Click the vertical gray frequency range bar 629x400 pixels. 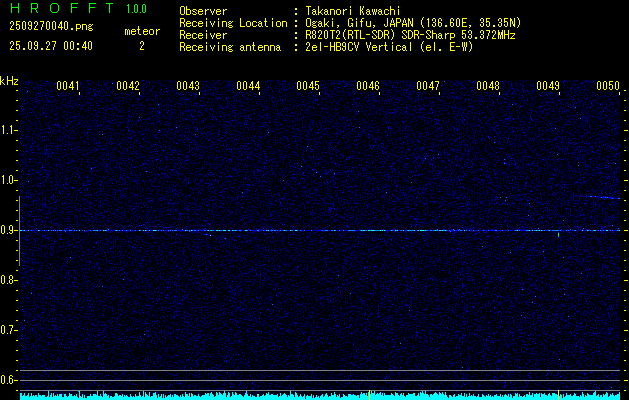(19, 231)
